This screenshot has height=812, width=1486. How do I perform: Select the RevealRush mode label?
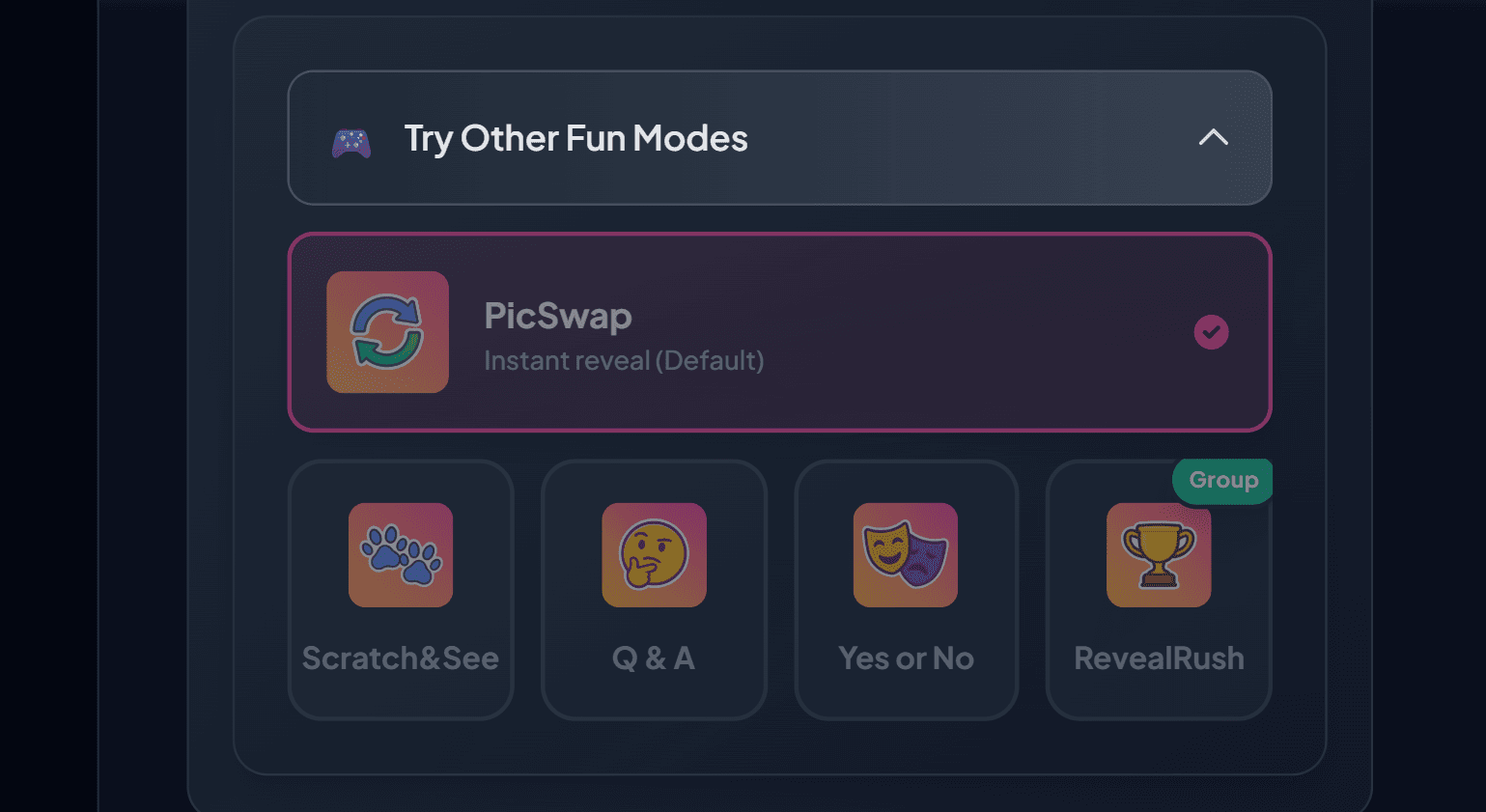(1159, 658)
